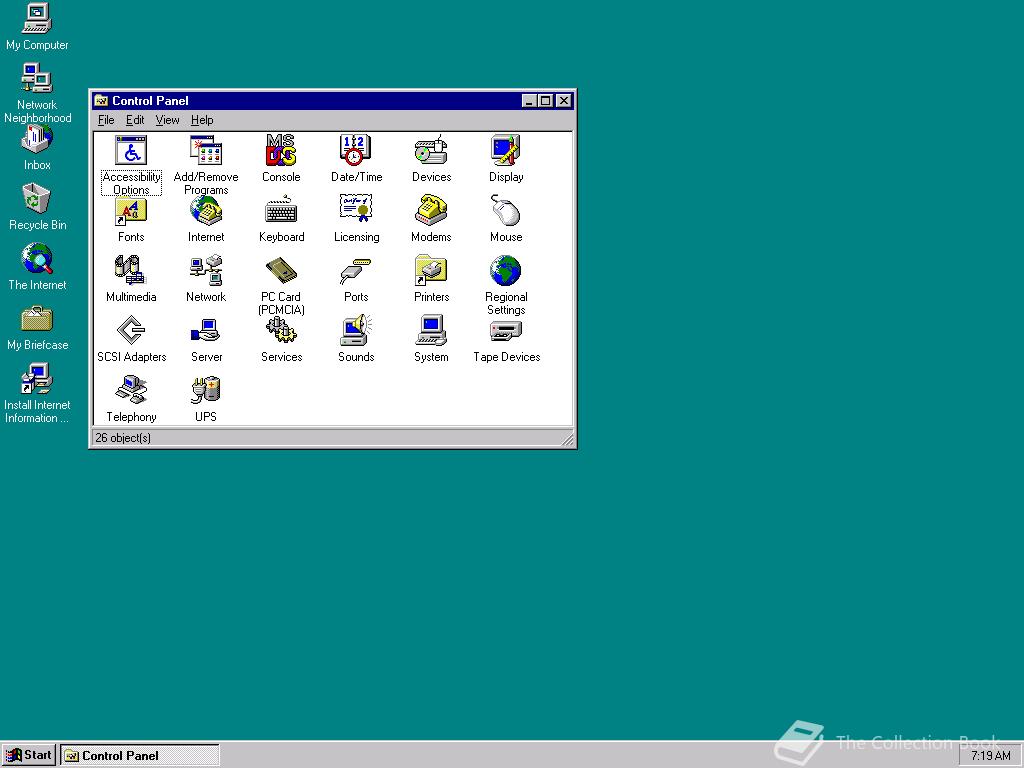Click the Display settings icon
Screen dimensions: 1024x768
pos(506,150)
